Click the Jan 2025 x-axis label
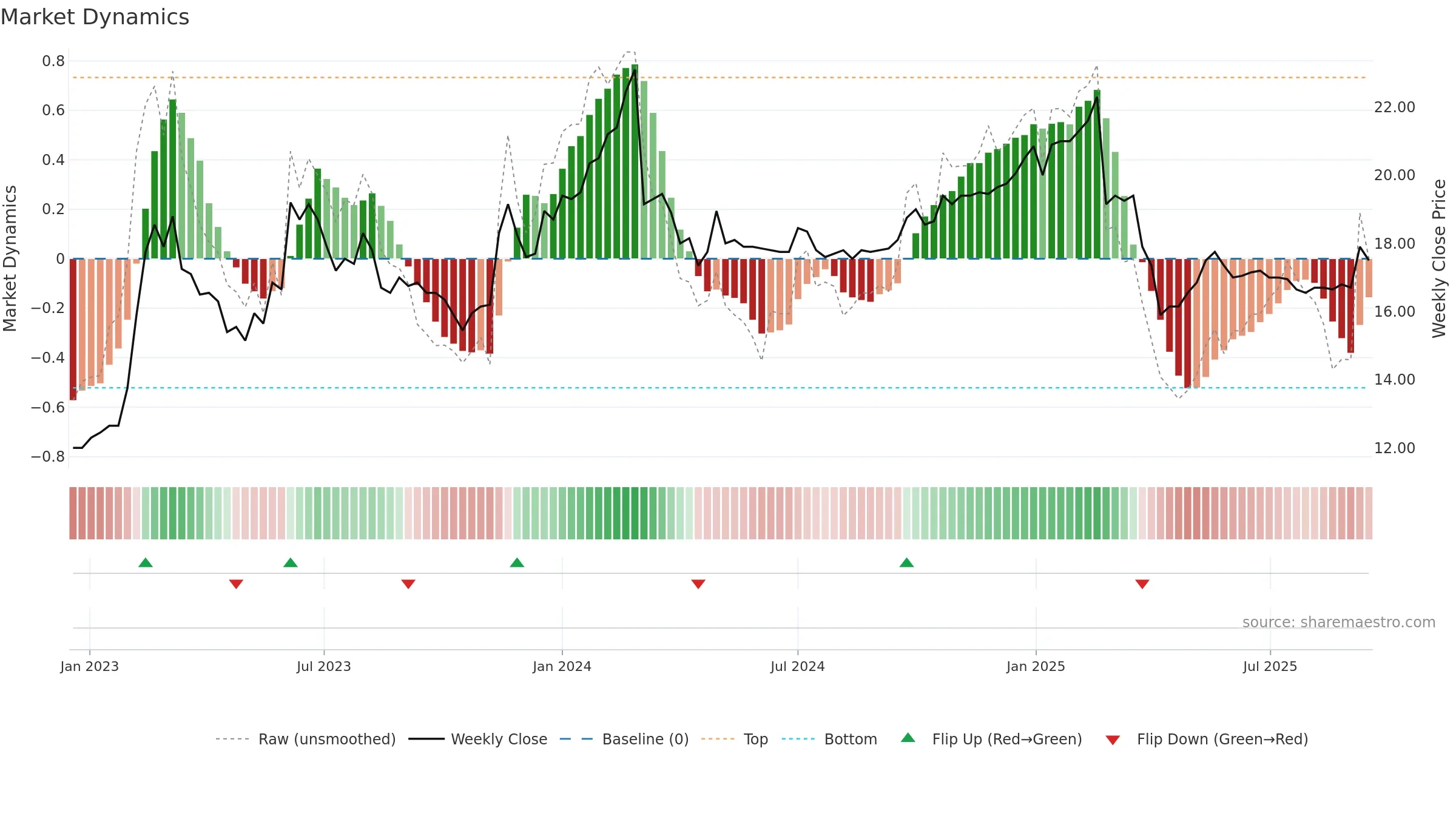 [1036, 666]
